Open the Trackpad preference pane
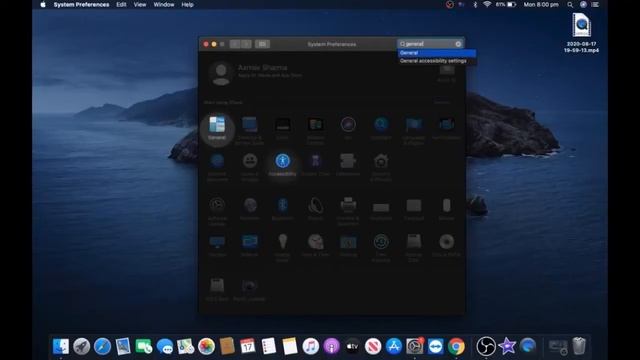 tap(413, 205)
